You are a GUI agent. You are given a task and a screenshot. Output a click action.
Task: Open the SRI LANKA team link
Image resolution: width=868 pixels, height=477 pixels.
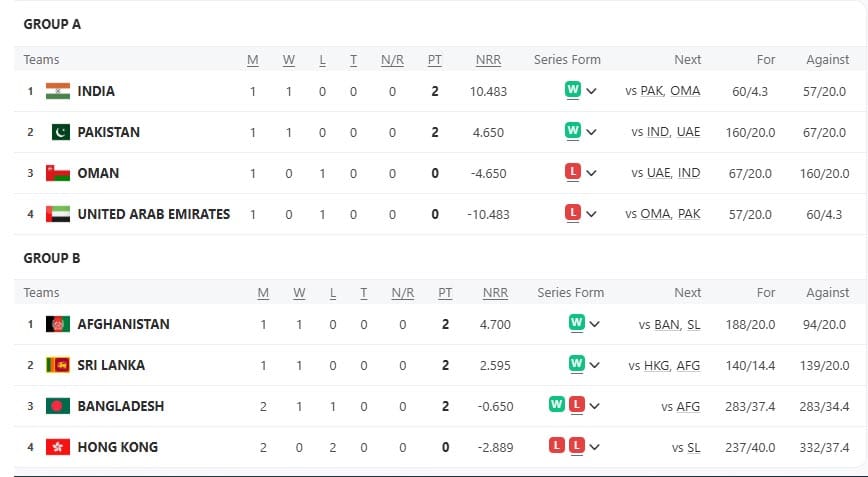(111, 365)
